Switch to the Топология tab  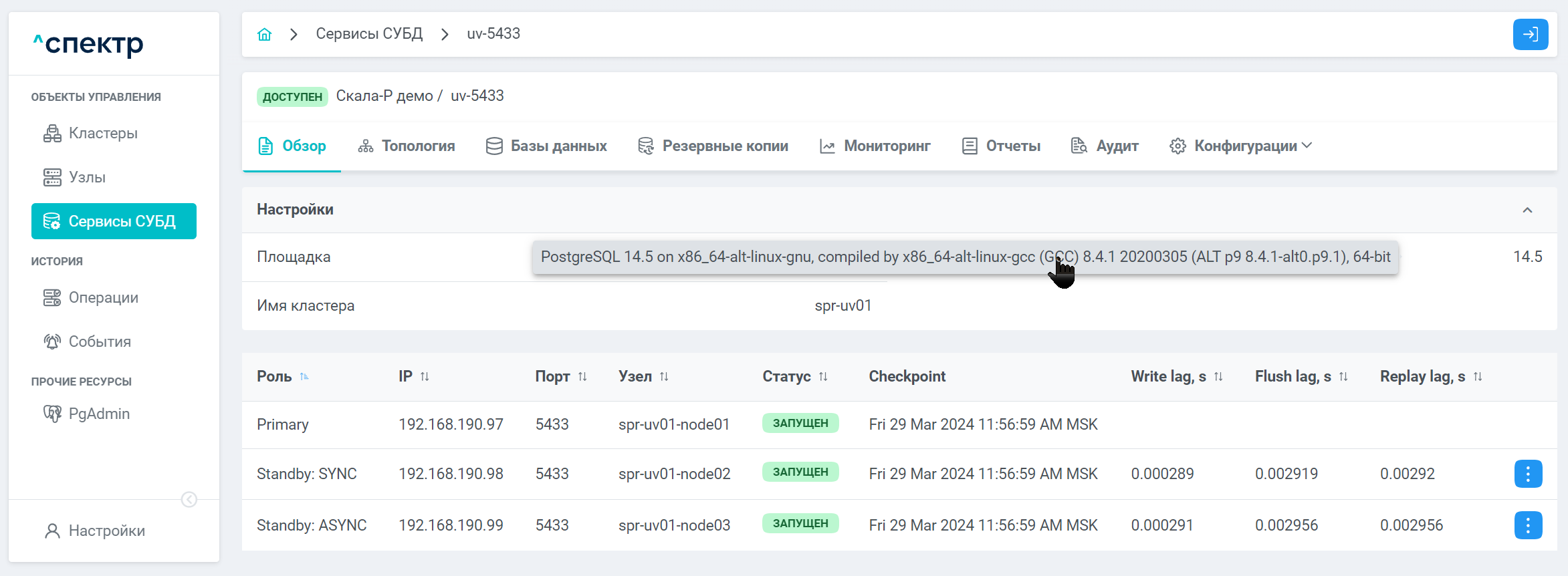tap(406, 146)
